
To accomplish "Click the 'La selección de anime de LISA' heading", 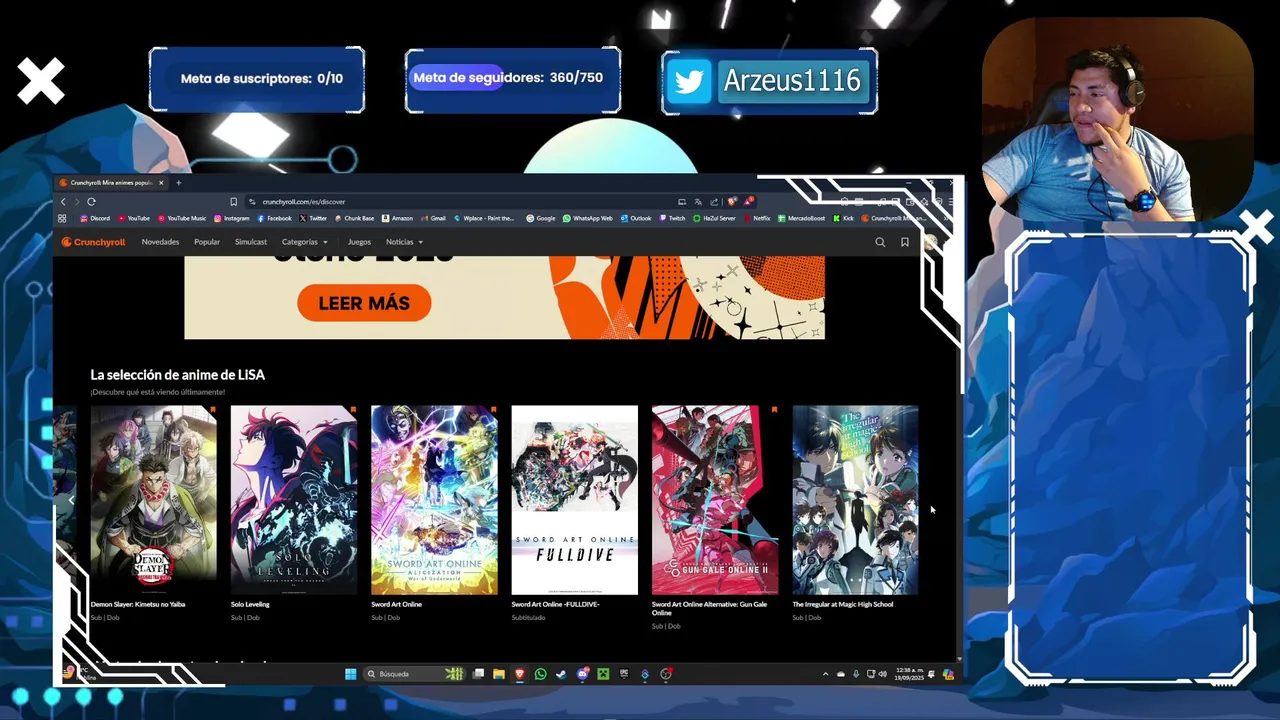I will (x=178, y=375).
